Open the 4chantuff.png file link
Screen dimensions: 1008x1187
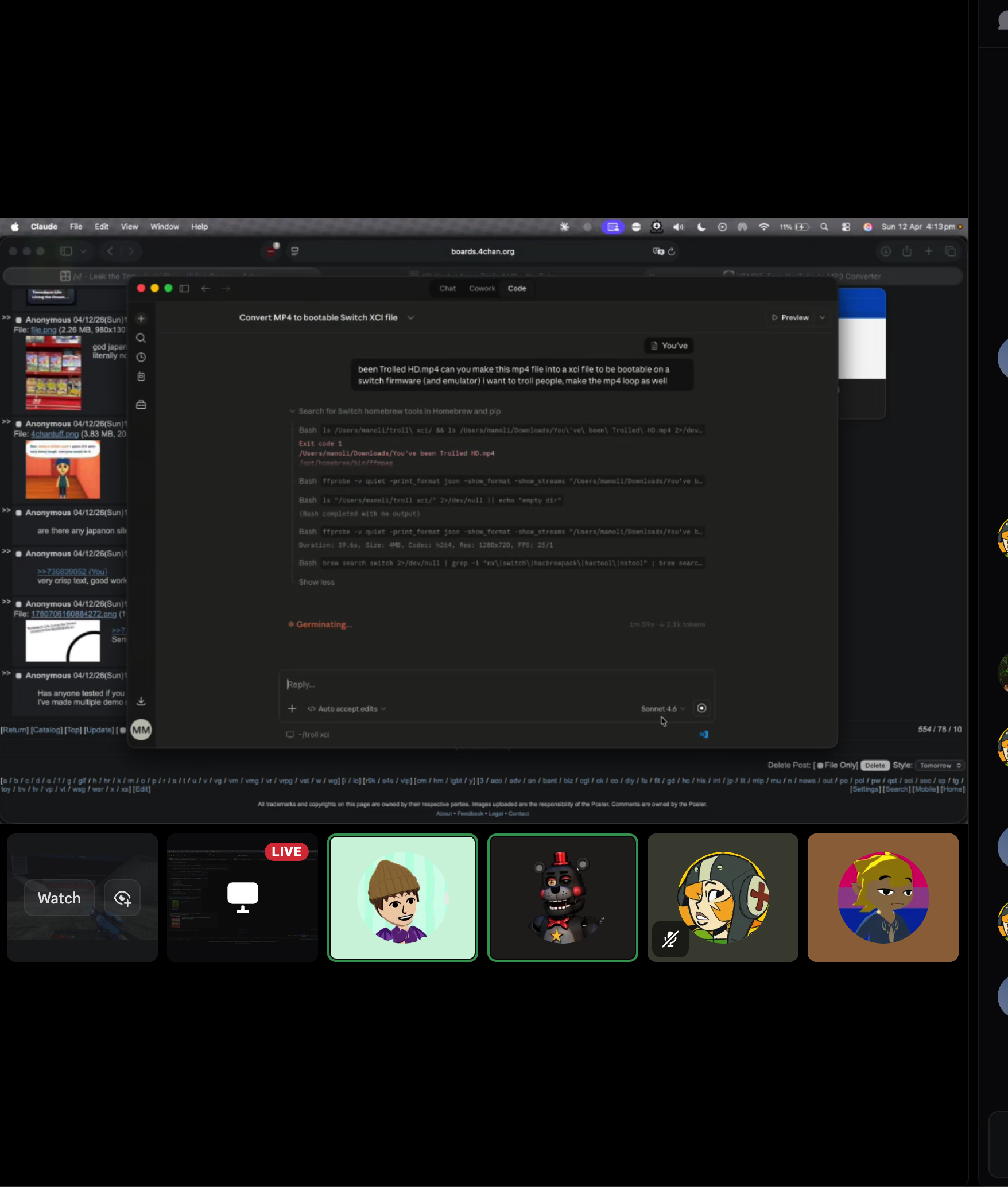[x=55, y=434]
